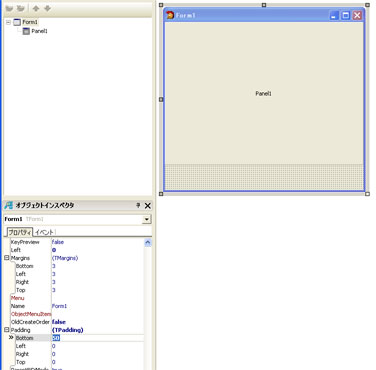Select the Left property under Margins
Viewport: 376px width, 370px height.
pyautogui.click(x=21, y=274)
